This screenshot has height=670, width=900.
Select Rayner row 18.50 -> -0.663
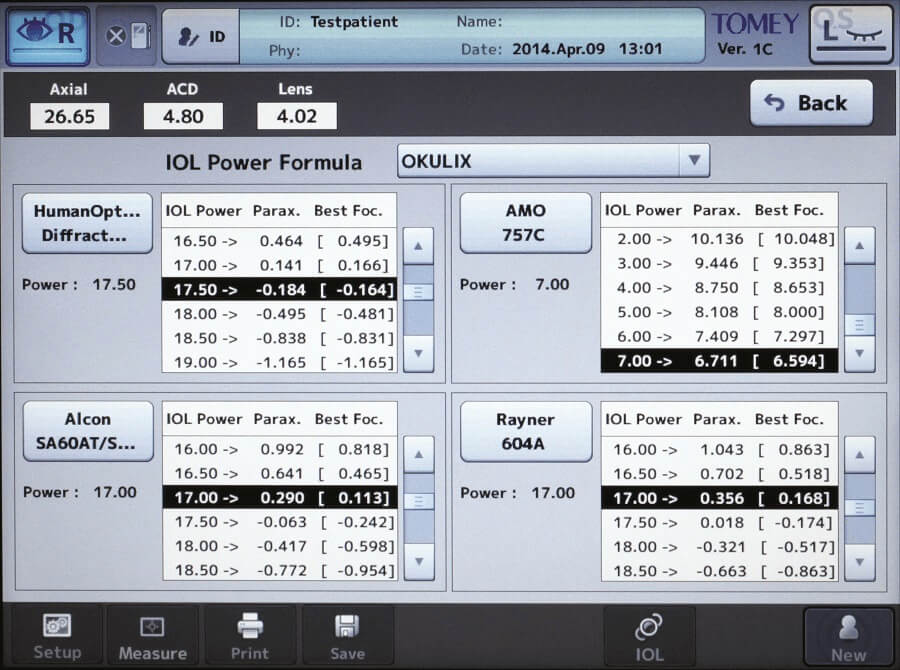pyautogui.click(x=720, y=571)
